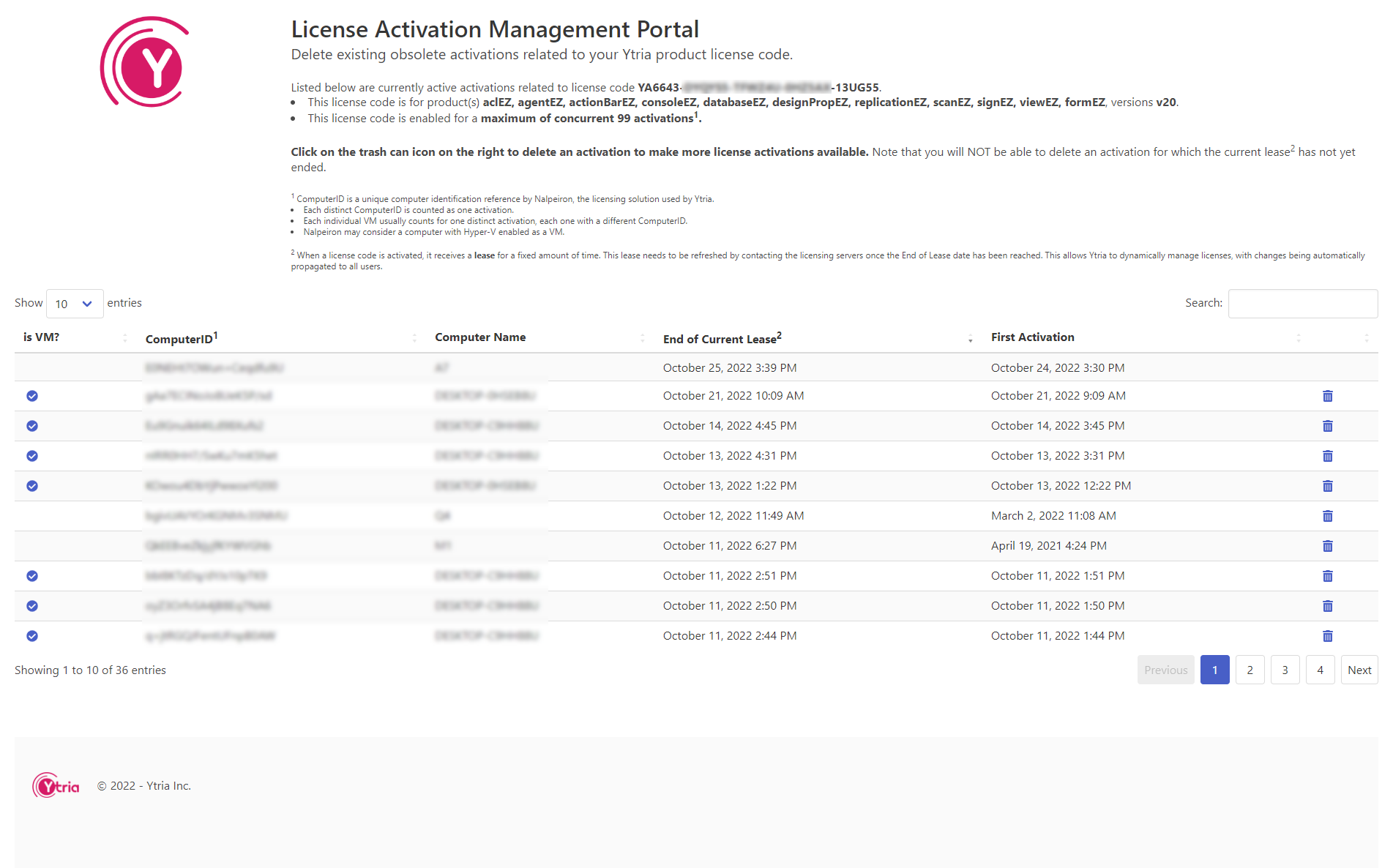Delete activation ending October 21, 2022 10:09 AM
1393x868 pixels.
point(1327,396)
